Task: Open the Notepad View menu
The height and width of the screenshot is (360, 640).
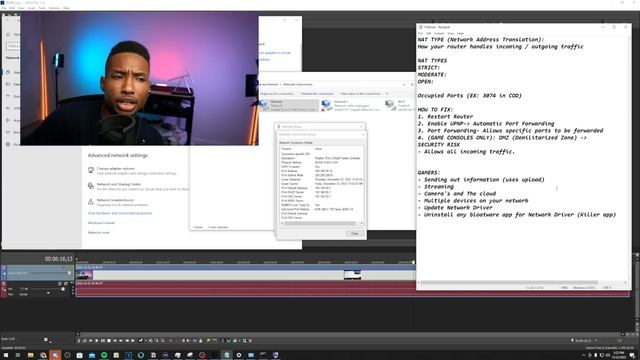Action: click(x=450, y=33)
